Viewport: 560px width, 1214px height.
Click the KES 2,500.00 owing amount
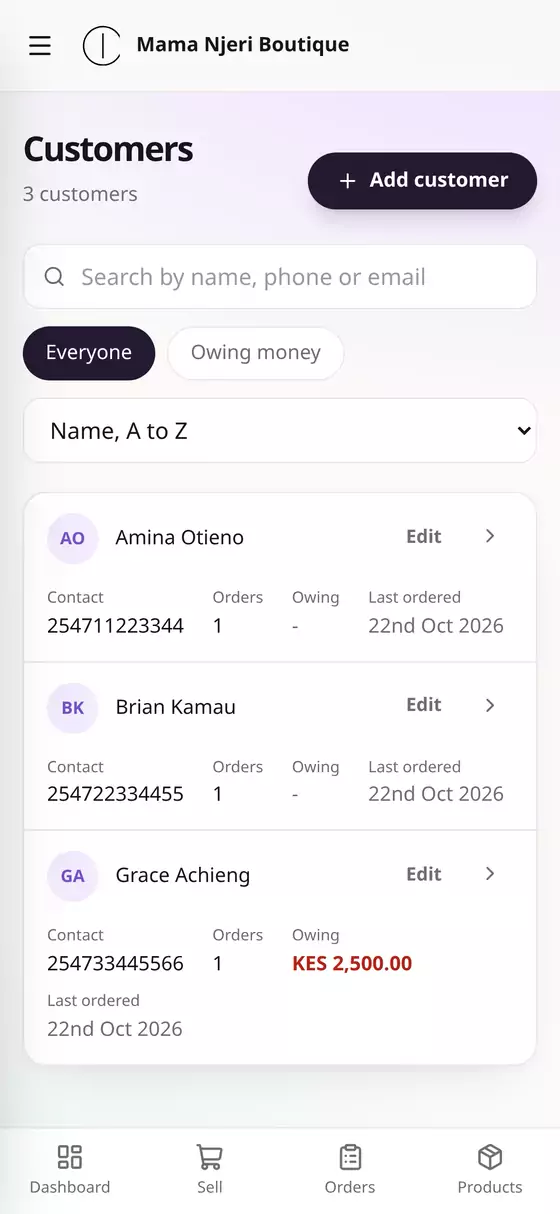click(x=352, y=964)
